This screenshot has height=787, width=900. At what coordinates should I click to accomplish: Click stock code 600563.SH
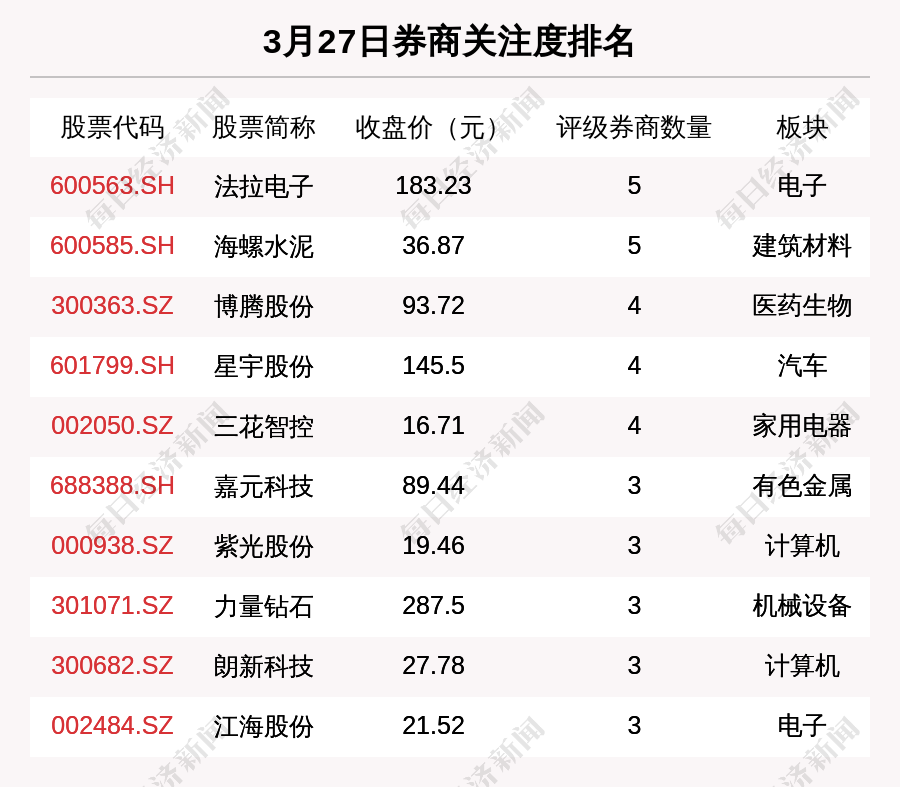tap(112, 186)
